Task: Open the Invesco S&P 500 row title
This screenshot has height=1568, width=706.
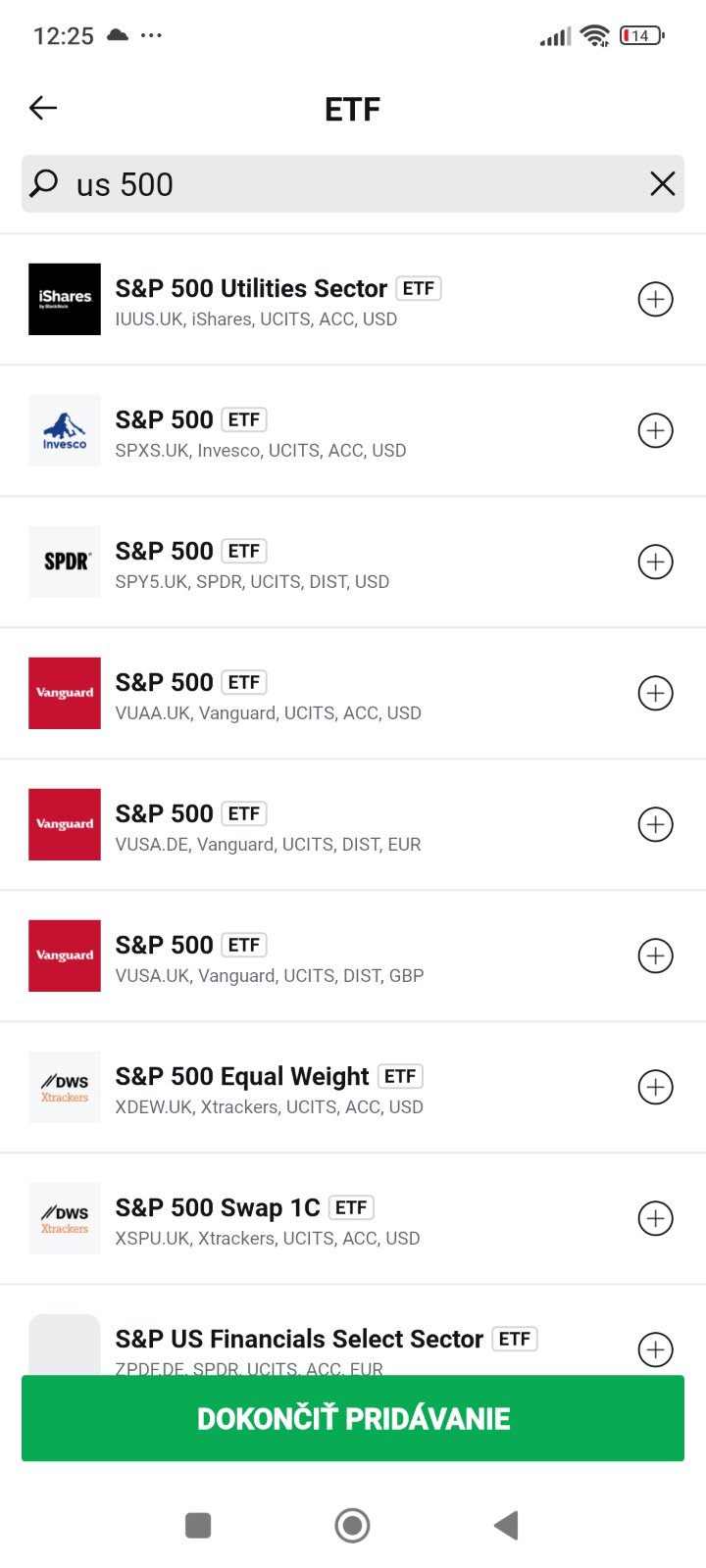Action: click(x=165, y=419)
